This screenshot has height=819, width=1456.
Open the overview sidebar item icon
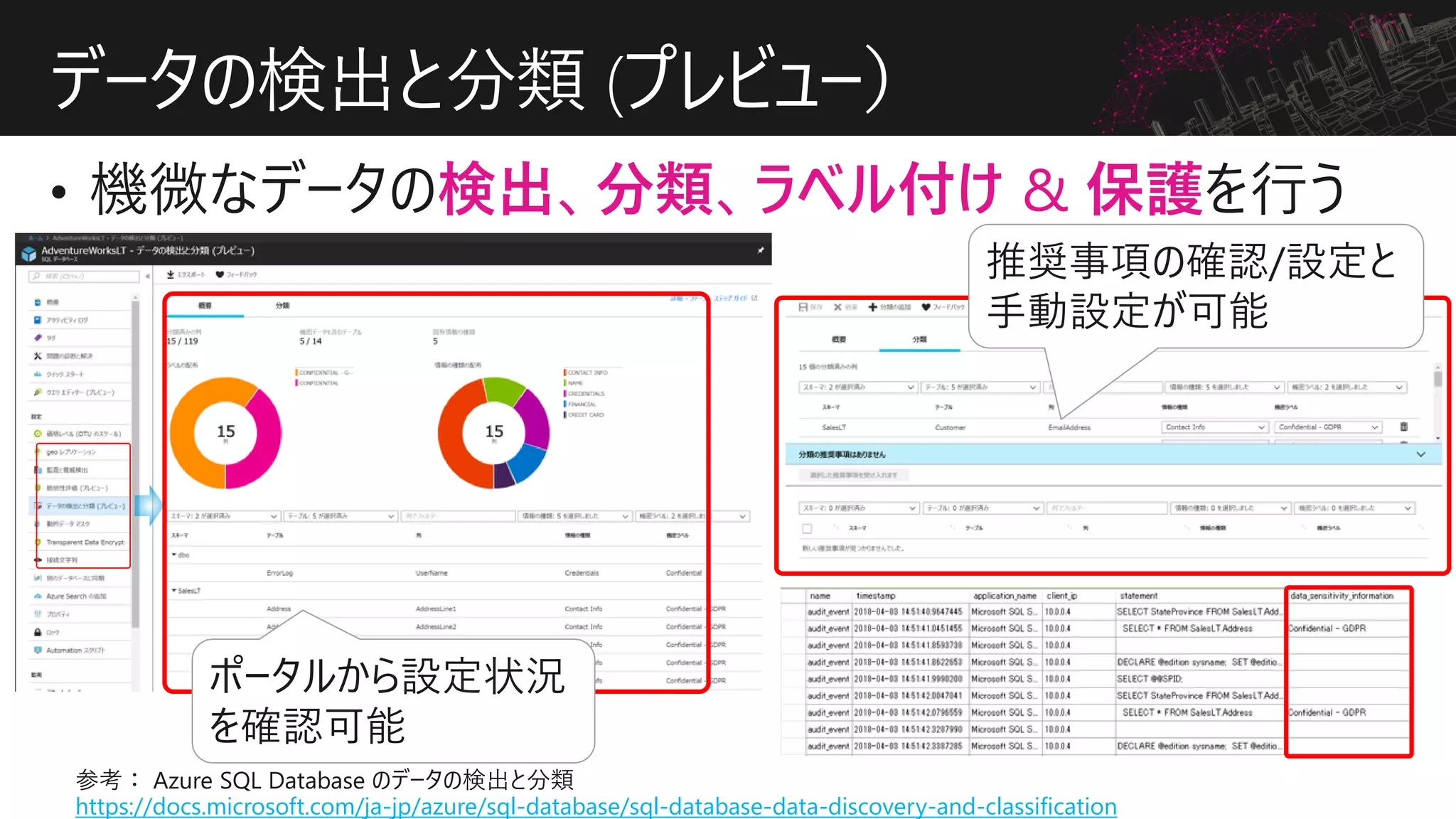(x=38, y=302)
